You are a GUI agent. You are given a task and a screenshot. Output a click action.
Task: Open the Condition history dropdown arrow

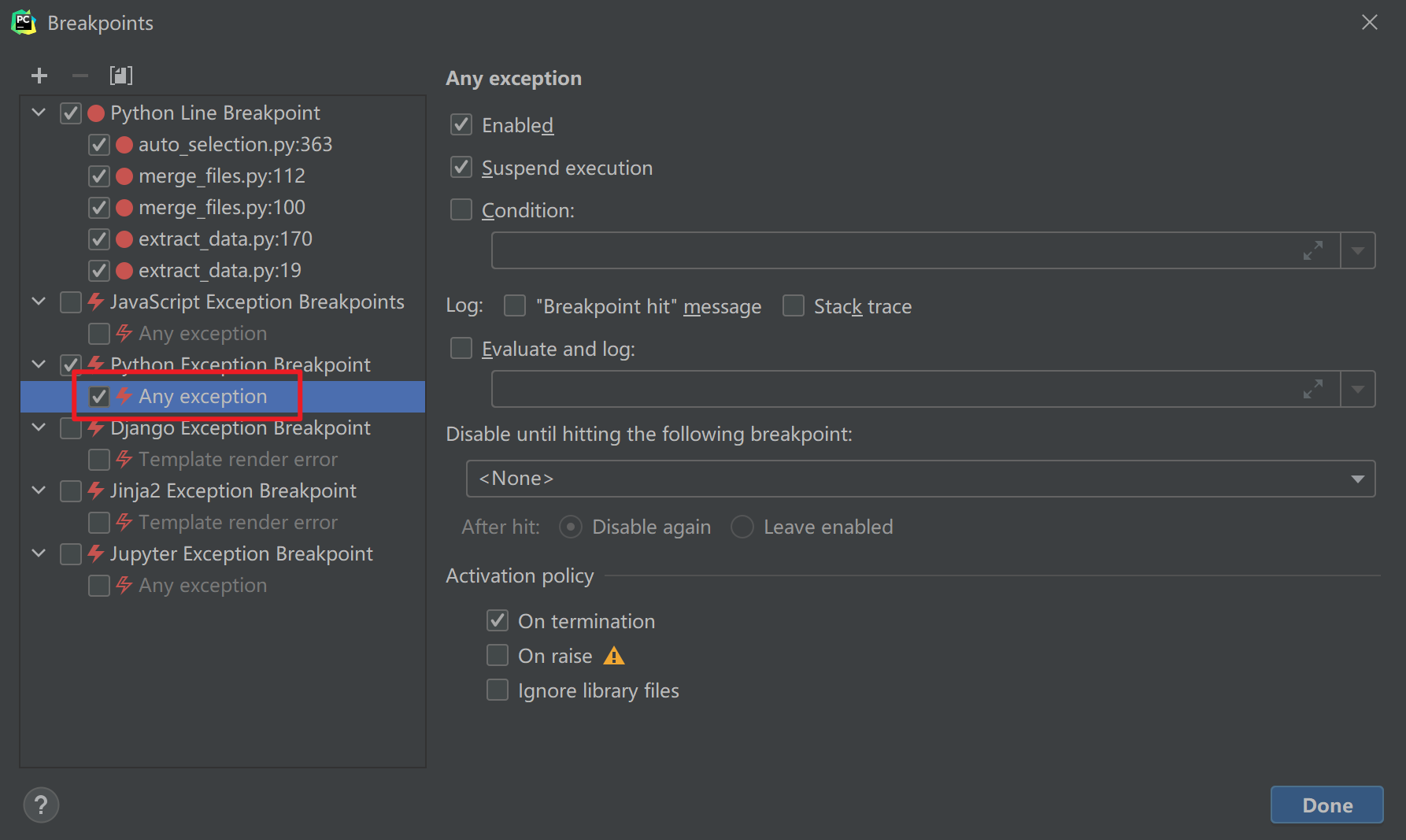(1358, 251)
